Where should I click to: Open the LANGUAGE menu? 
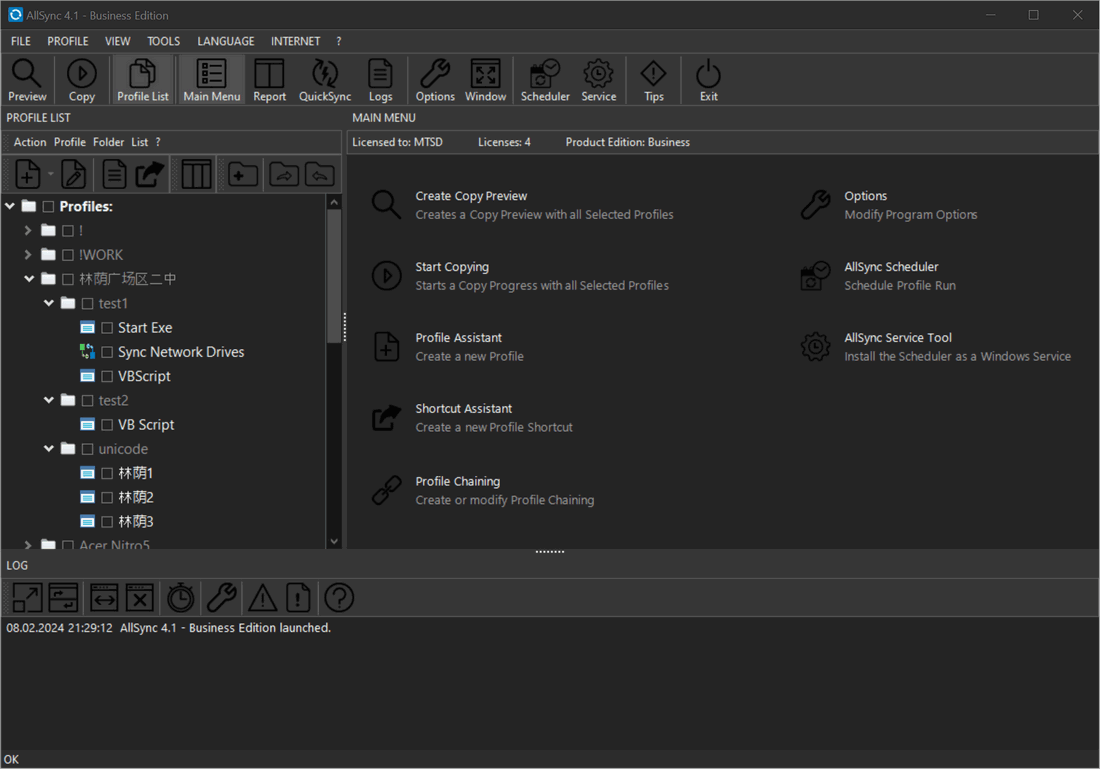(225, 41)
